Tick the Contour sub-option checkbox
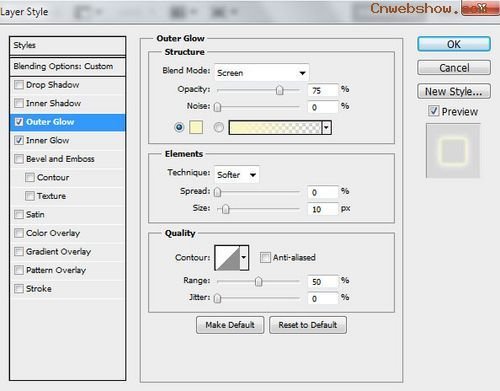 pos(30,177)
